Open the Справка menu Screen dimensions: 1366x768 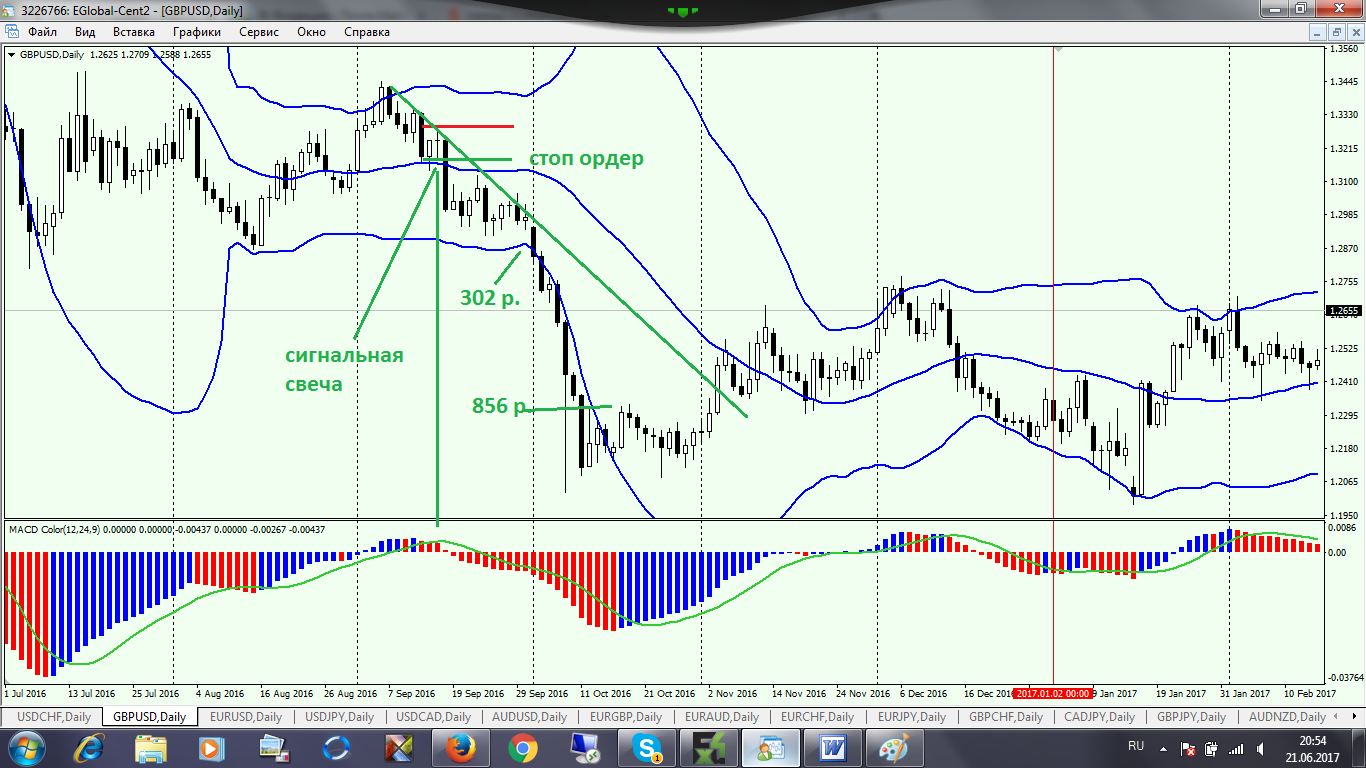pyautogui.click(x=367, y=32)
